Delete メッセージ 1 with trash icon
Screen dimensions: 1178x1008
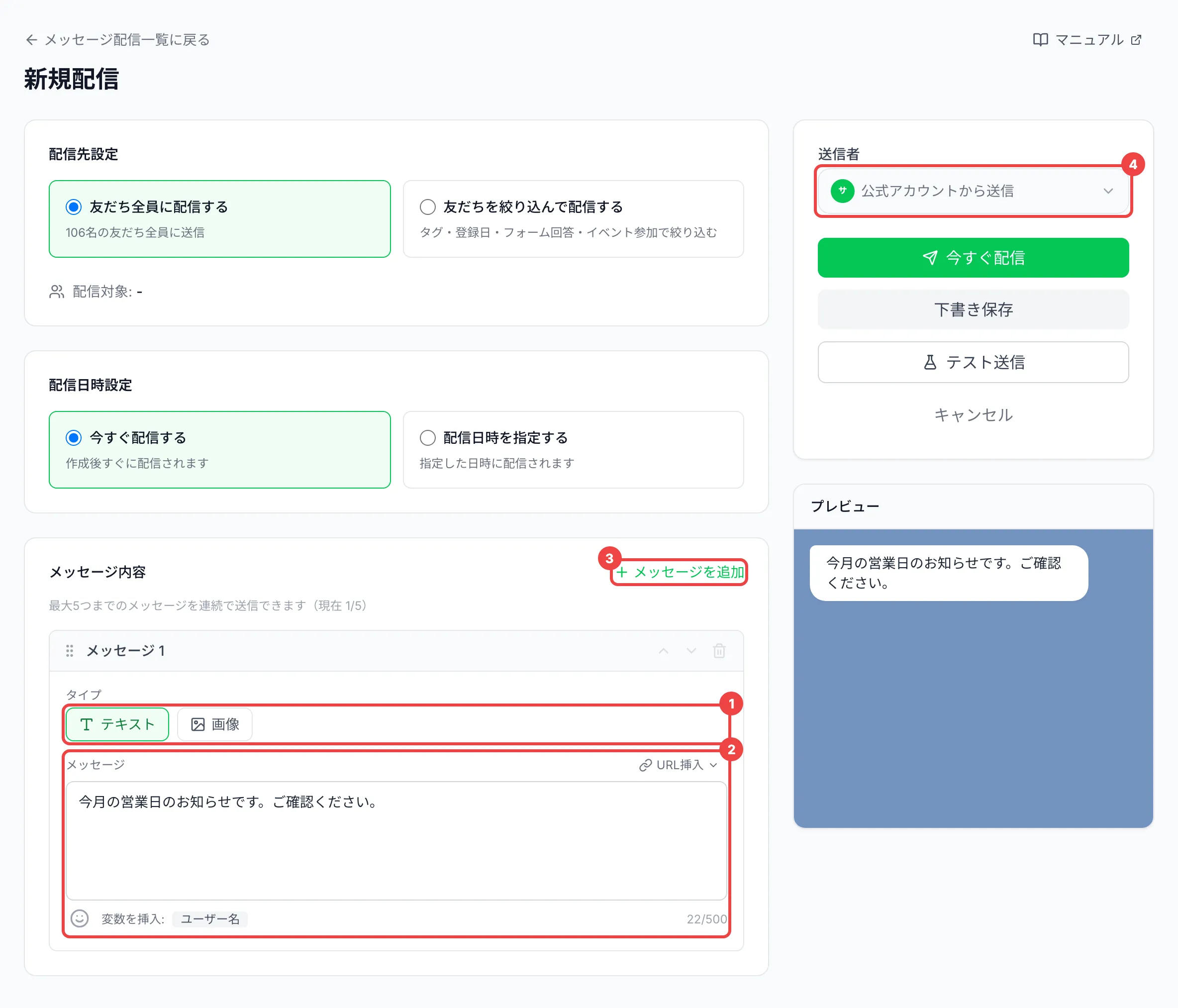click(x=719, y=650)
